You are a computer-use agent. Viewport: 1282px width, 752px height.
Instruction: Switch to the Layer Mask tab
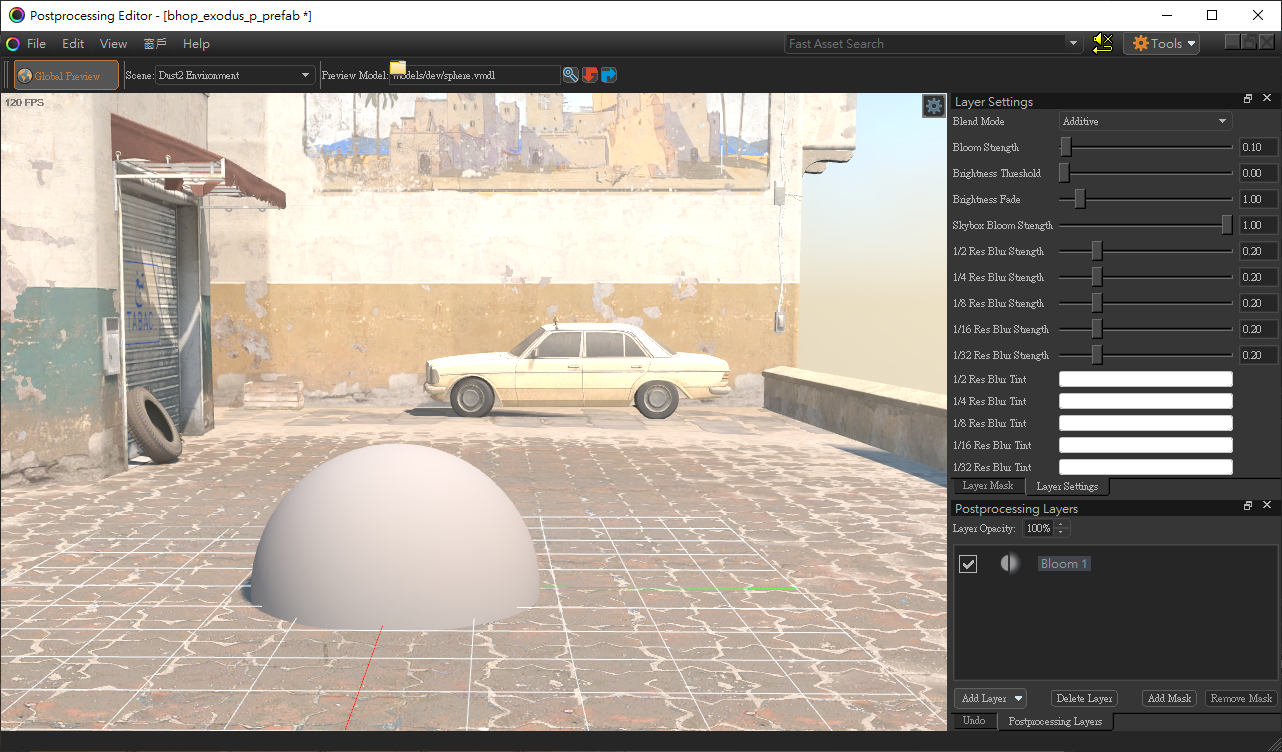coord(988,486)
